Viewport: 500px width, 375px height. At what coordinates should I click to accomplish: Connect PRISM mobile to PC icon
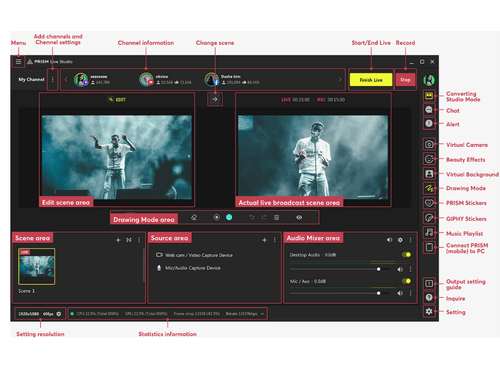pos(429,247)
